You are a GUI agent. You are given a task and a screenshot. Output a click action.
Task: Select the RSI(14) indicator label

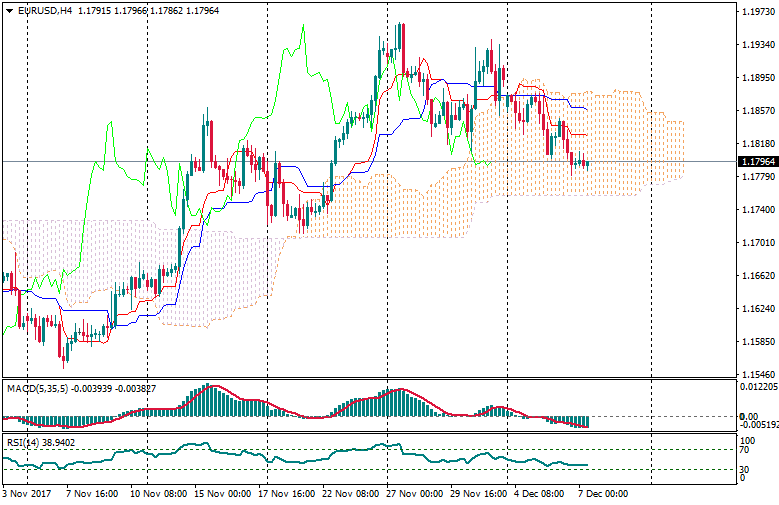point(22,440)
